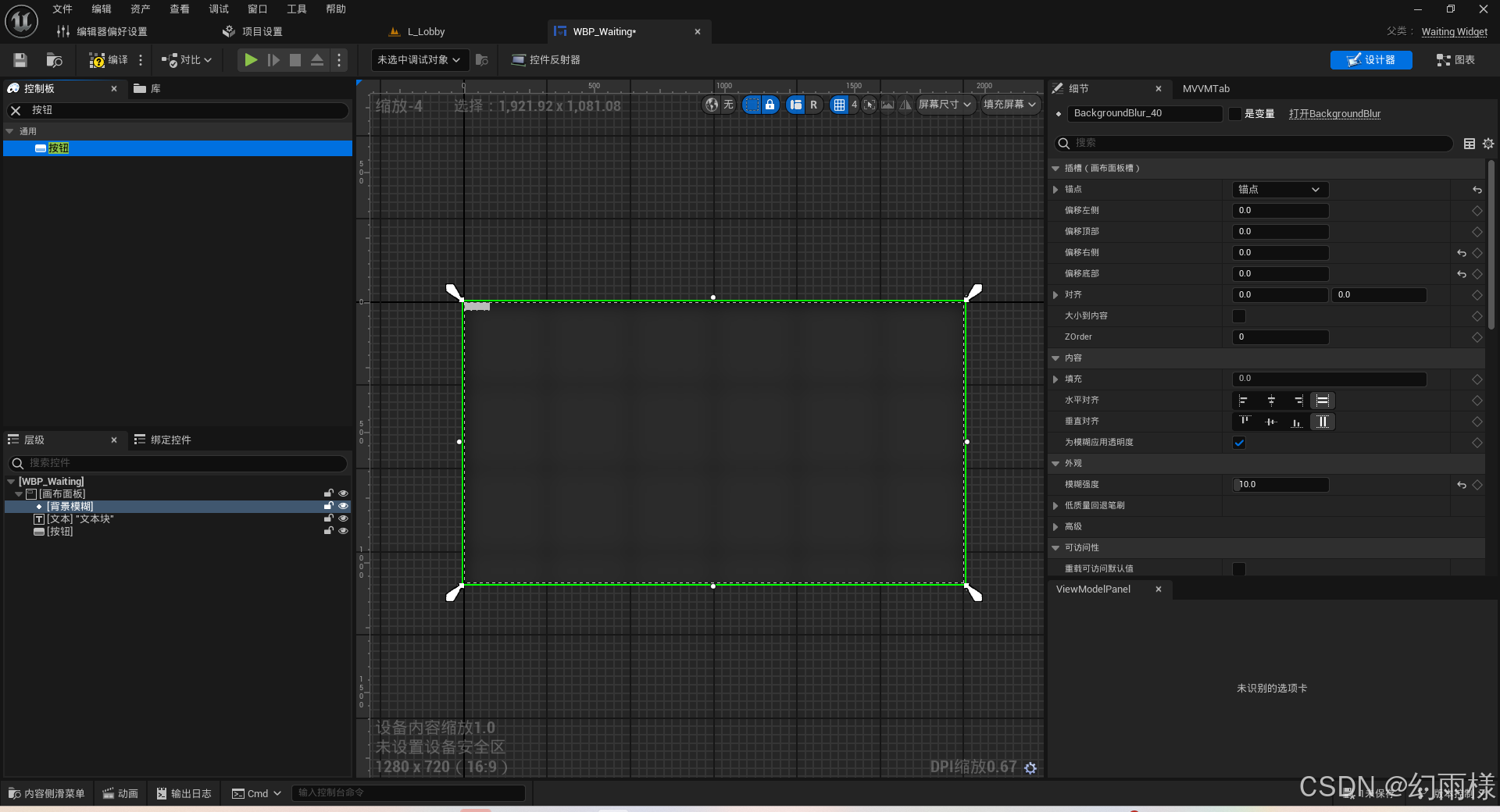Expand the 高级 advanced section

1055,527
